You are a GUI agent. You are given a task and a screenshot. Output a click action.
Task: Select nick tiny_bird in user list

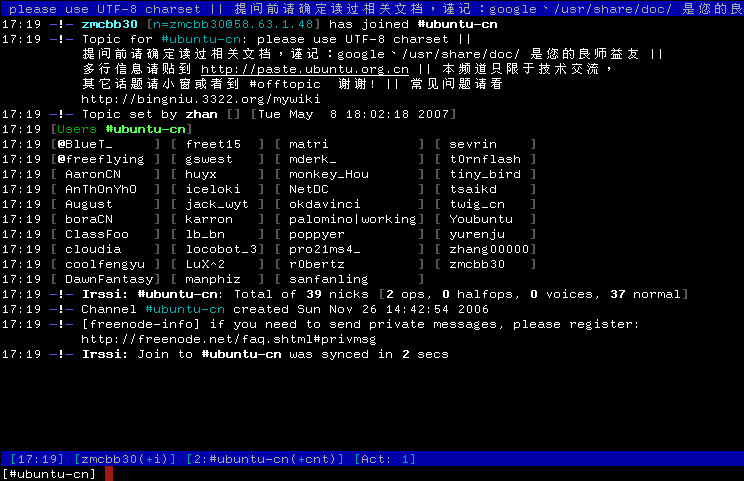pyautogui.click(x=485, y=174)
